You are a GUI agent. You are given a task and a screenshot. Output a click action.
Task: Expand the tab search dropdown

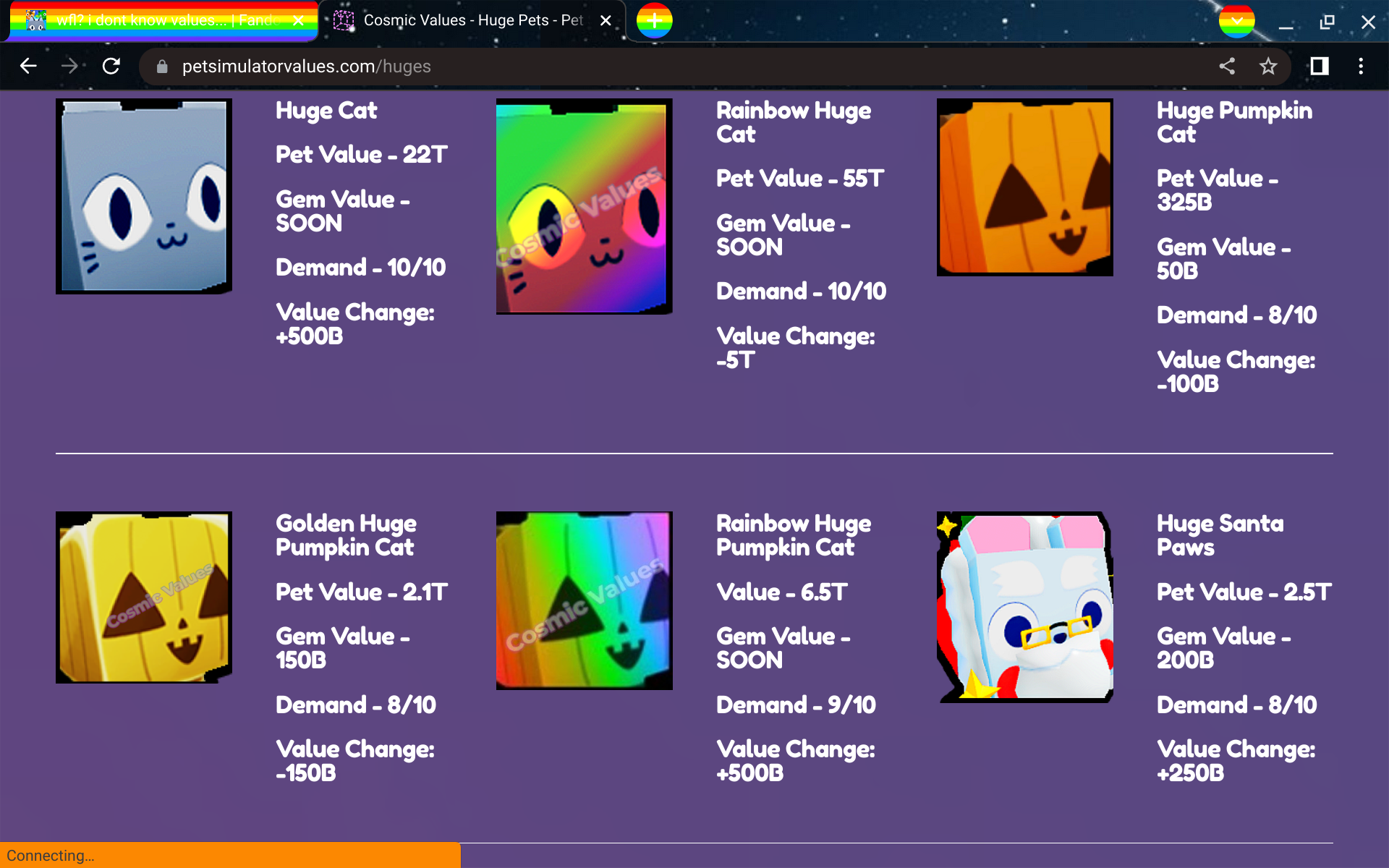pos(1237,21)
